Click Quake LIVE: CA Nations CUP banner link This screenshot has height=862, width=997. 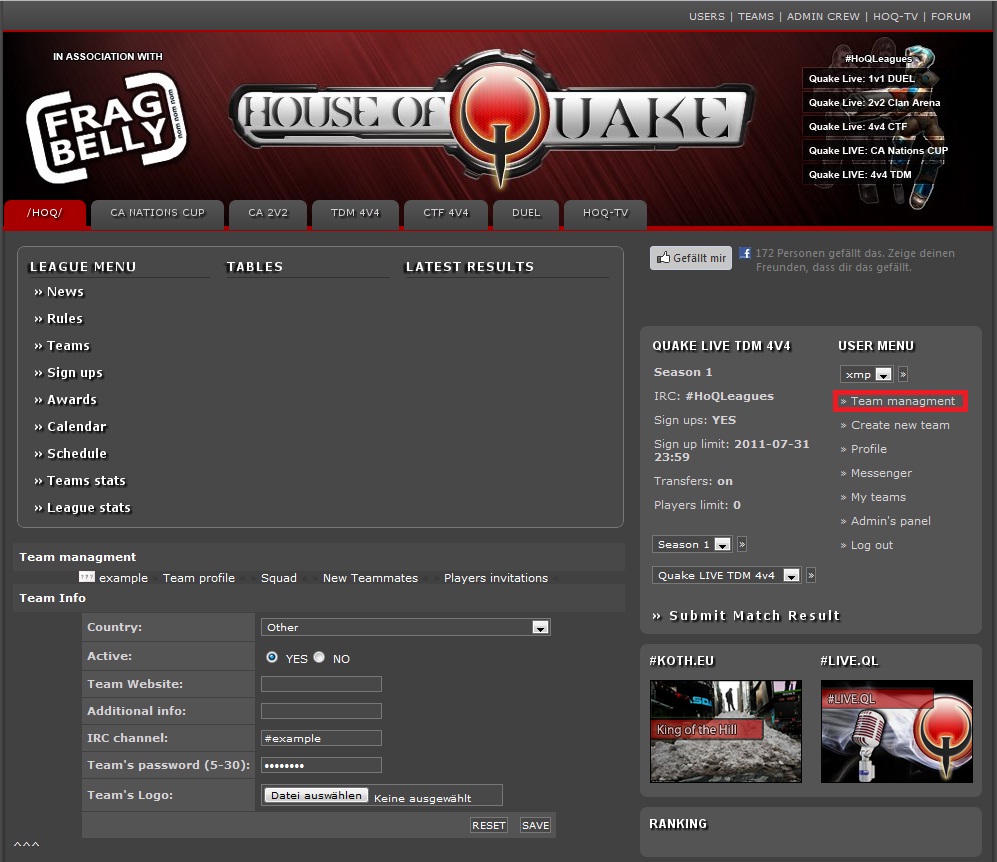click(877, 151)
